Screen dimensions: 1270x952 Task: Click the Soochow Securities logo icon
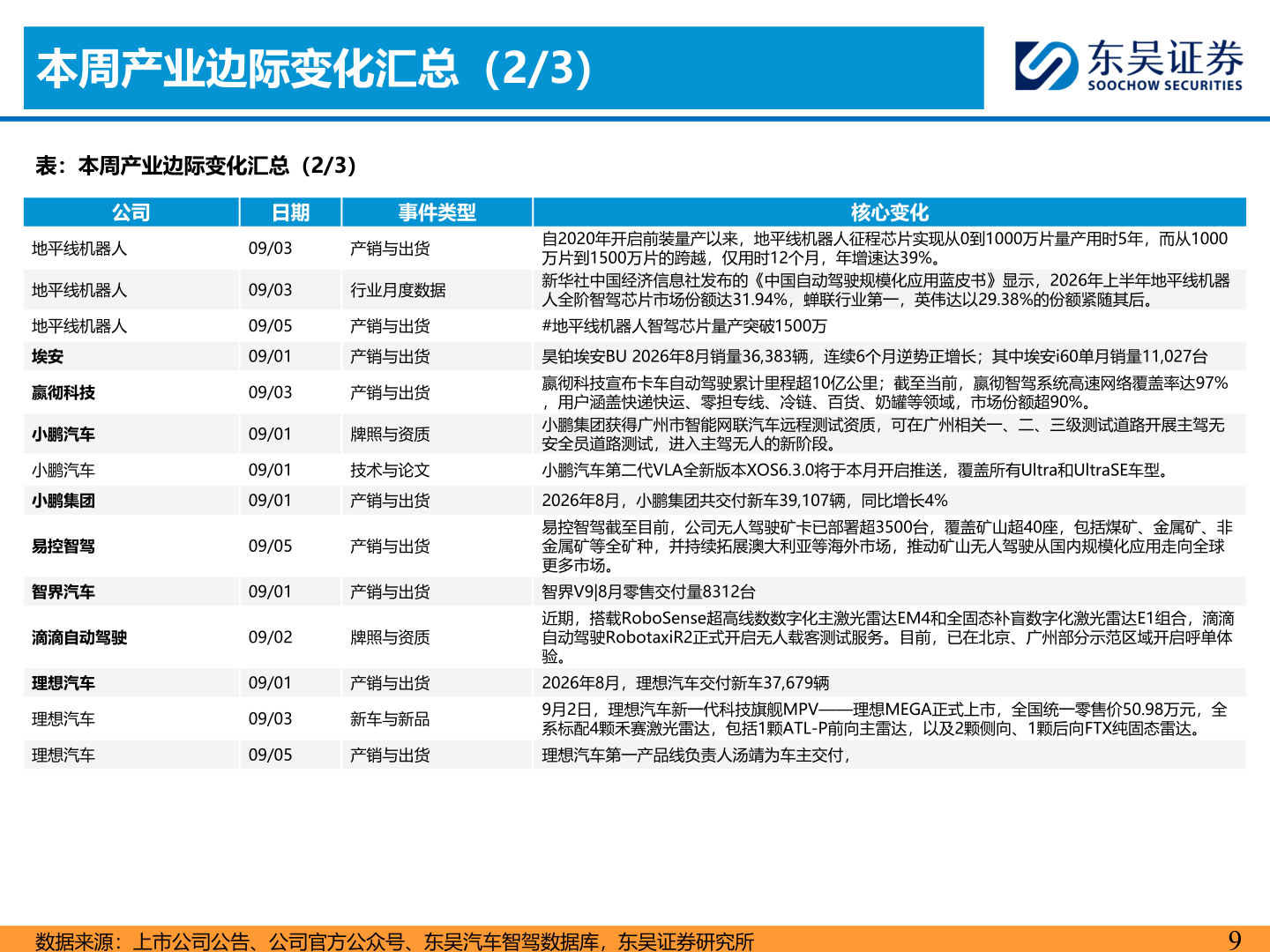click(1046, 66)
